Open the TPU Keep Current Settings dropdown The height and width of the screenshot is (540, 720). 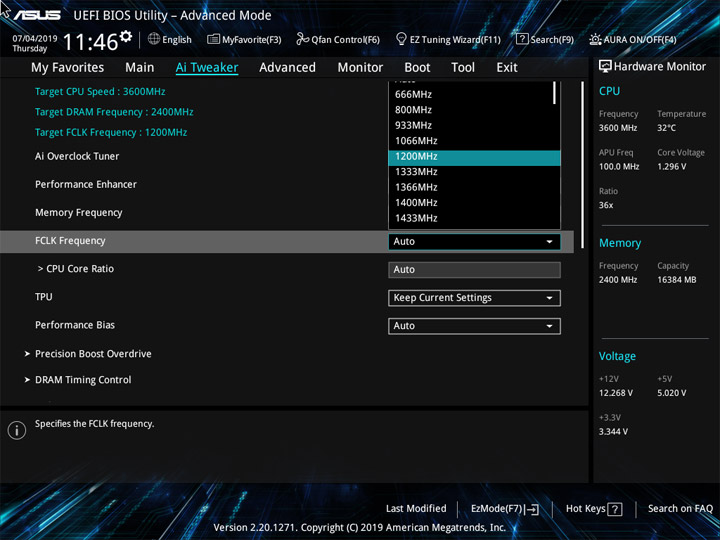pyautogui.click(x=474, y=298)
